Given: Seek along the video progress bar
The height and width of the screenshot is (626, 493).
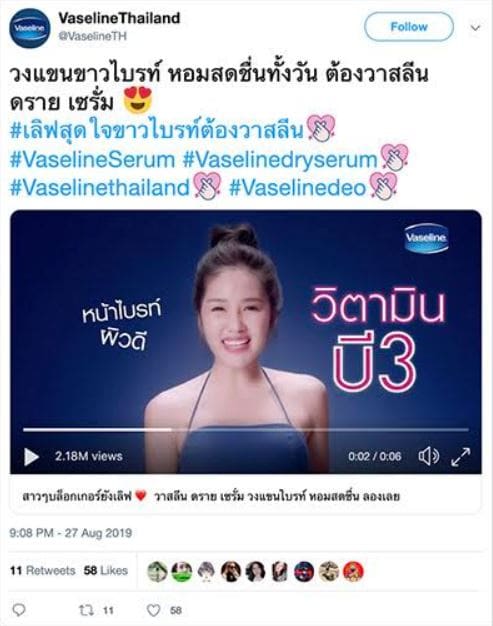Looking at the screenshot, I should pyautogui.click(x=246, y=430).
